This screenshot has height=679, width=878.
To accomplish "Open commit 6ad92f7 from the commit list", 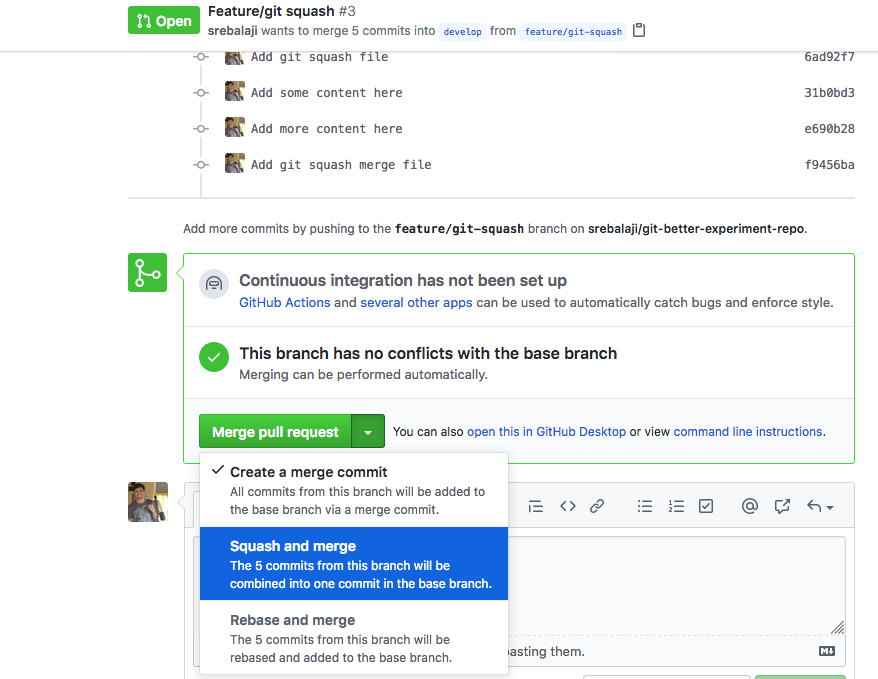I will (829, 56).
